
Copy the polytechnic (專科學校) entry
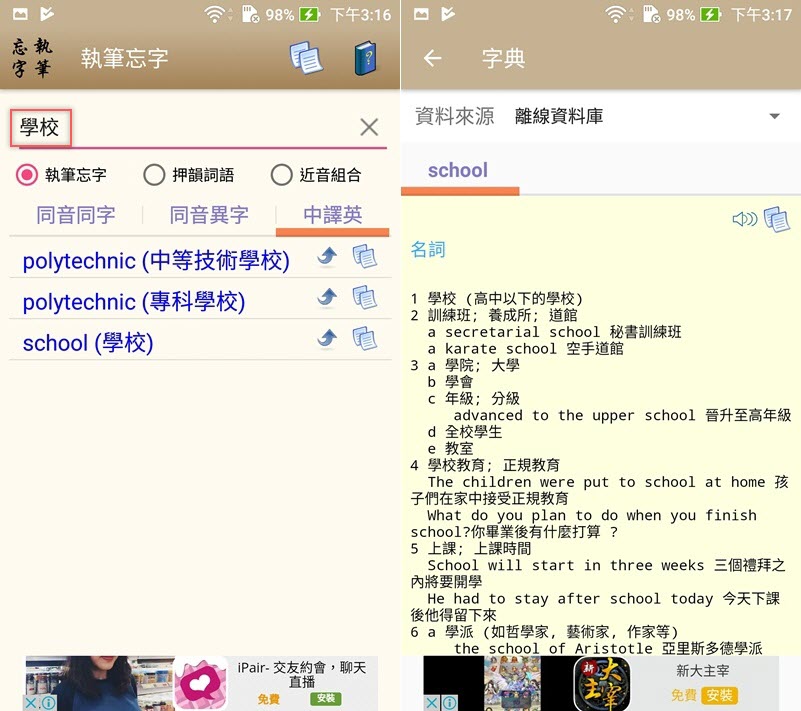pyautogui.click(x=365, y=298)
